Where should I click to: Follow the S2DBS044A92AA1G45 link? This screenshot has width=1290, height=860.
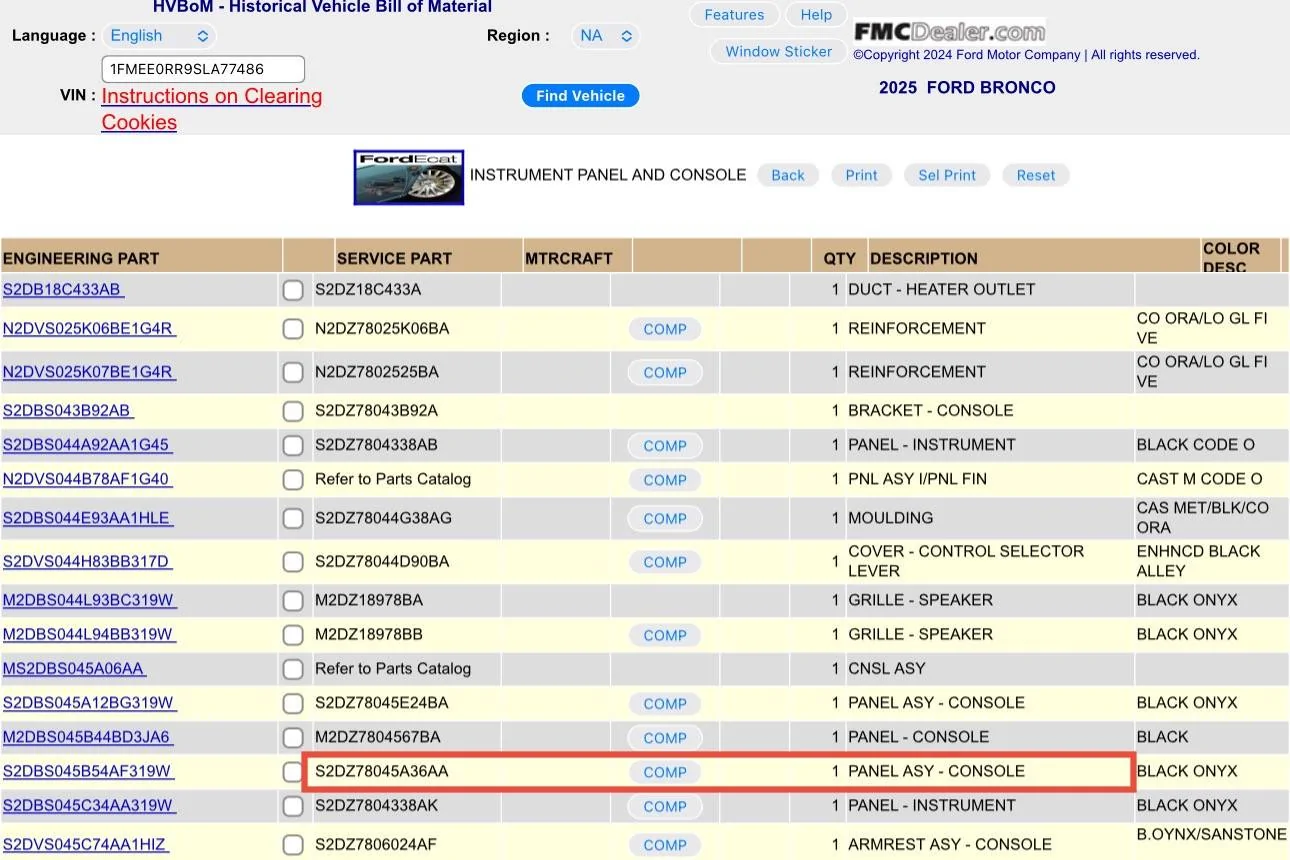[87, 445]
